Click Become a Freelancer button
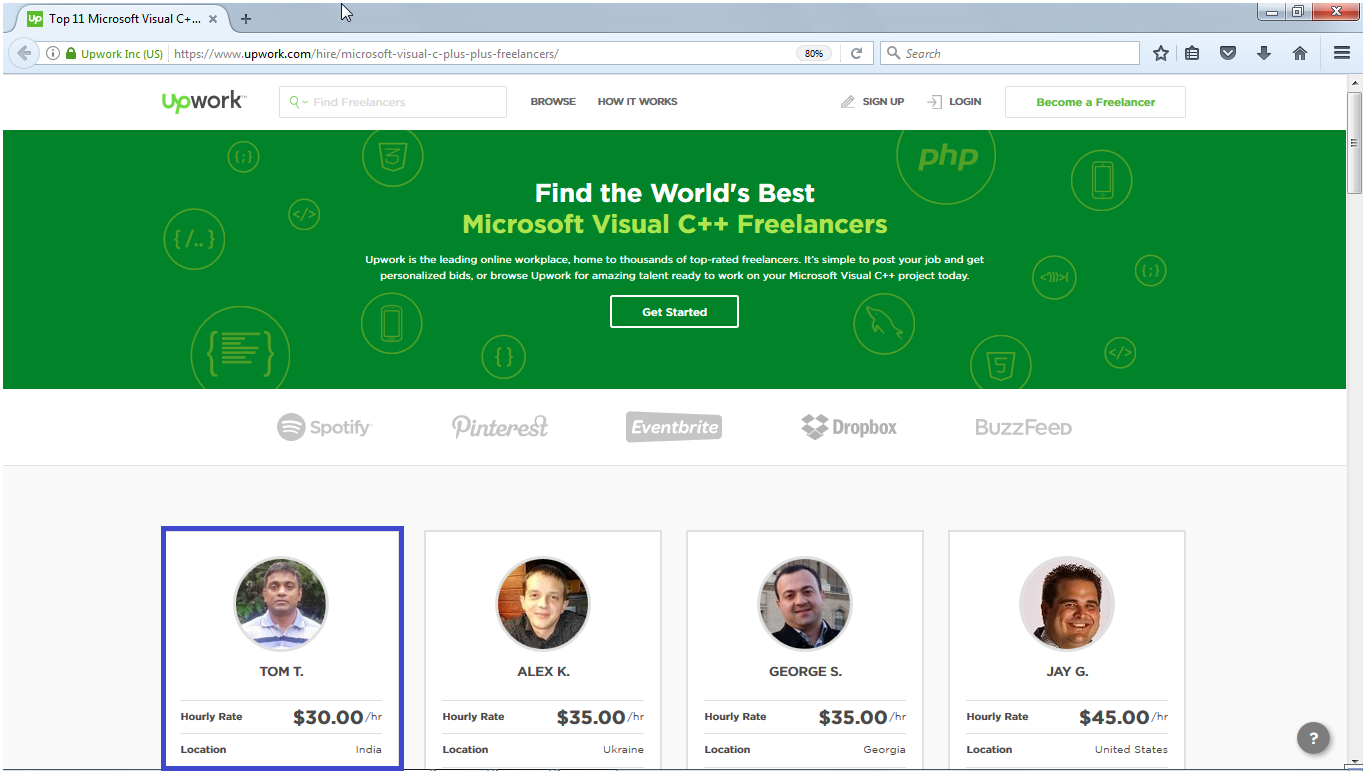1365x771 pixels. tap(1095, 102)
